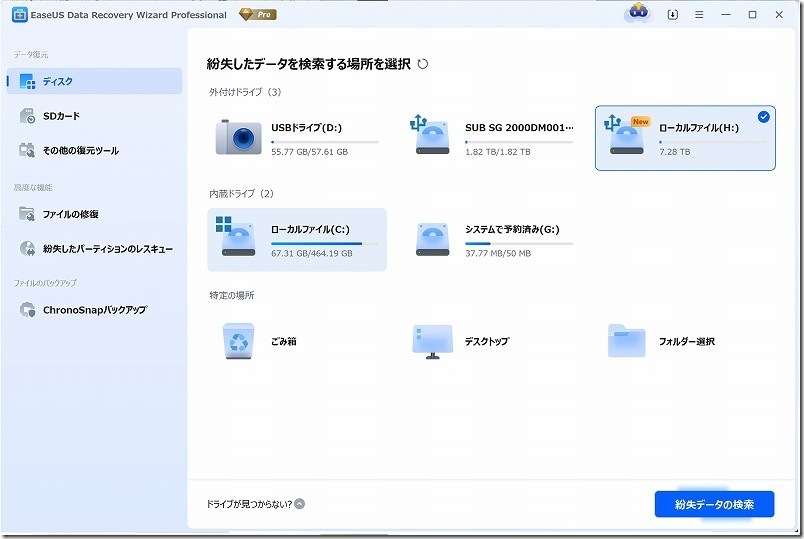Open ファイルの修復 menu item

tap(94, 214)
